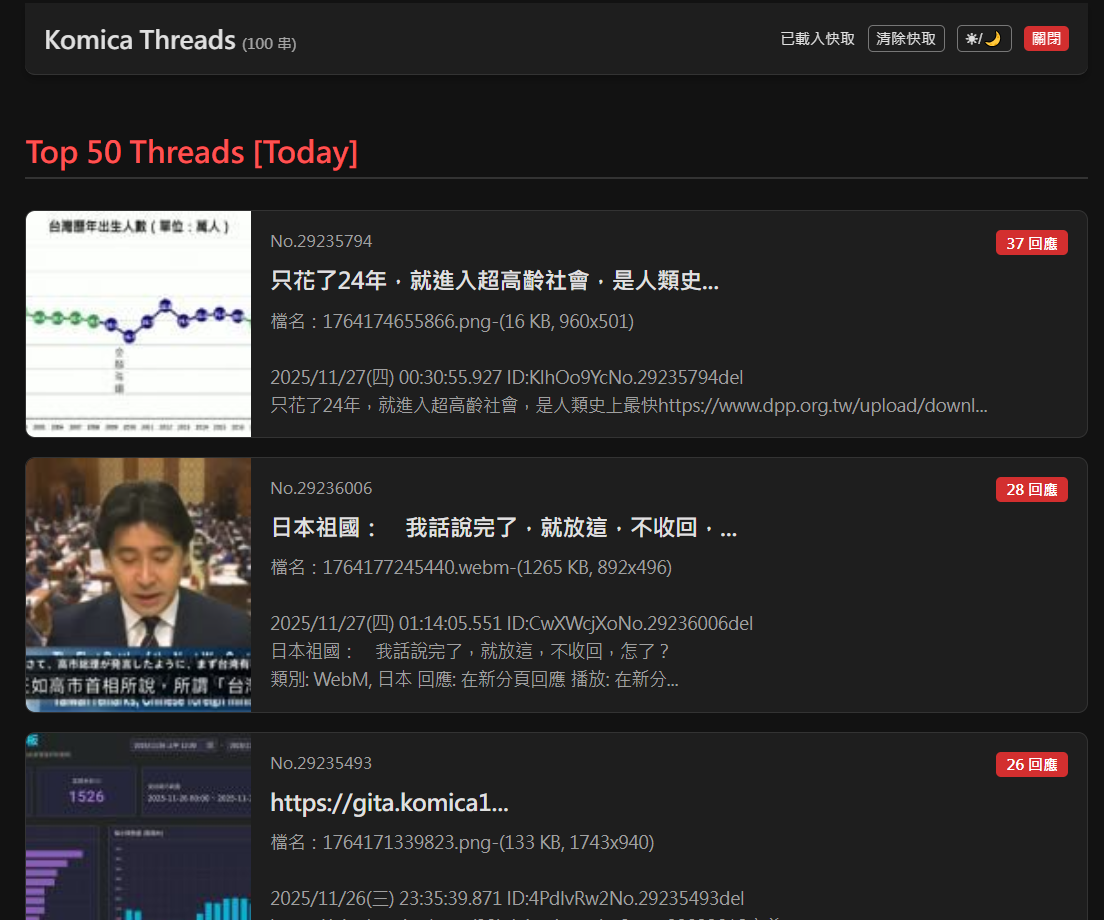Viewport: 1104px width, 920px height.
Task: Click thread number No.29235493
Action: (321, 763)
